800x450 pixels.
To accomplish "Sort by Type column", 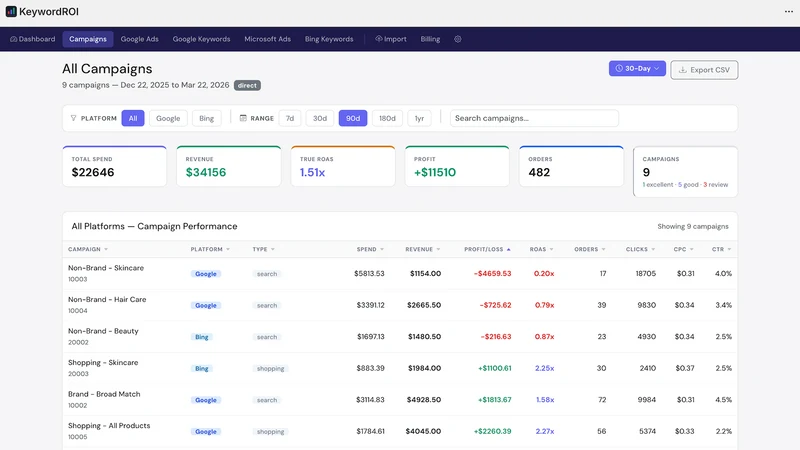I will pyautogui.click(x=264, y=249).
